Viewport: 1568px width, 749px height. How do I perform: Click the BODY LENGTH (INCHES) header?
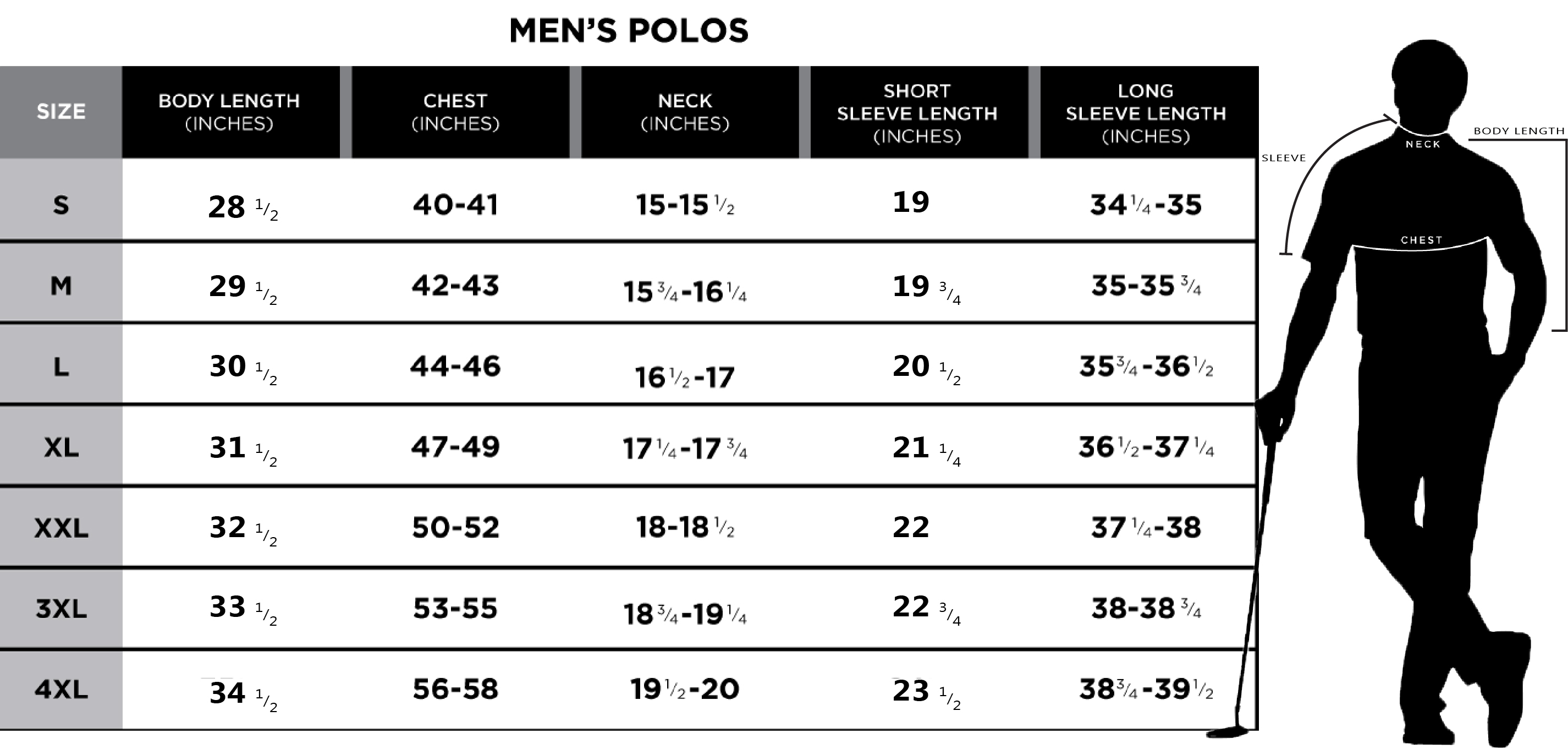(230, 112)
